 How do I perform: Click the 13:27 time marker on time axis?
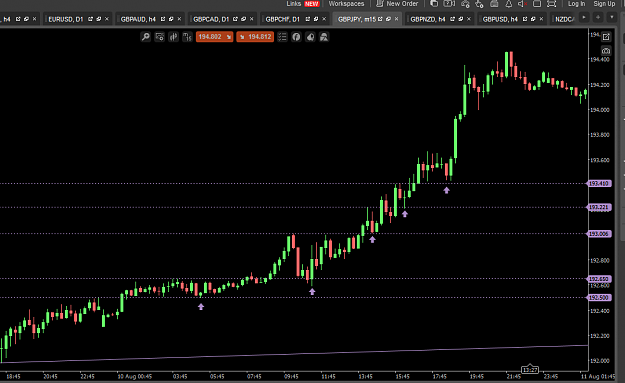[530, 369]
